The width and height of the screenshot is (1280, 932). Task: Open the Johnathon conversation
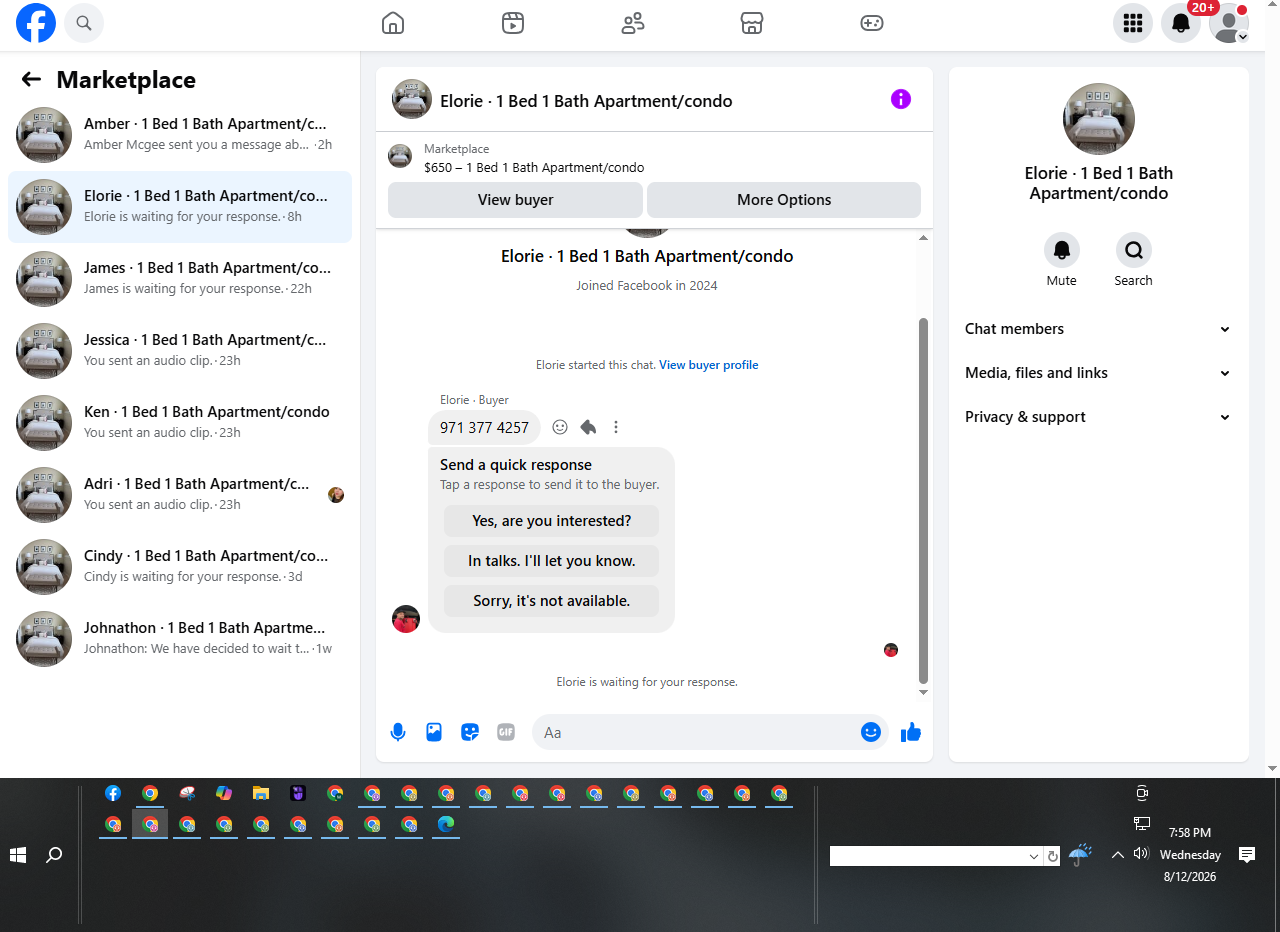tap(180, 639)
